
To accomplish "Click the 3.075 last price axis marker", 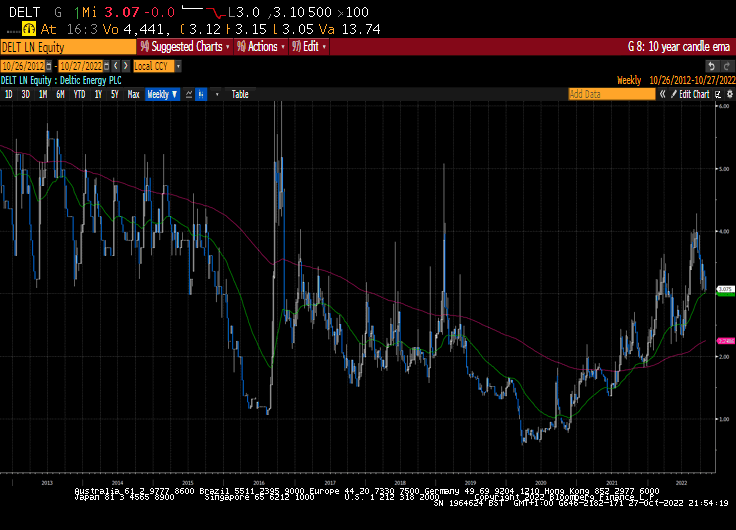I will tap(726, 288).
